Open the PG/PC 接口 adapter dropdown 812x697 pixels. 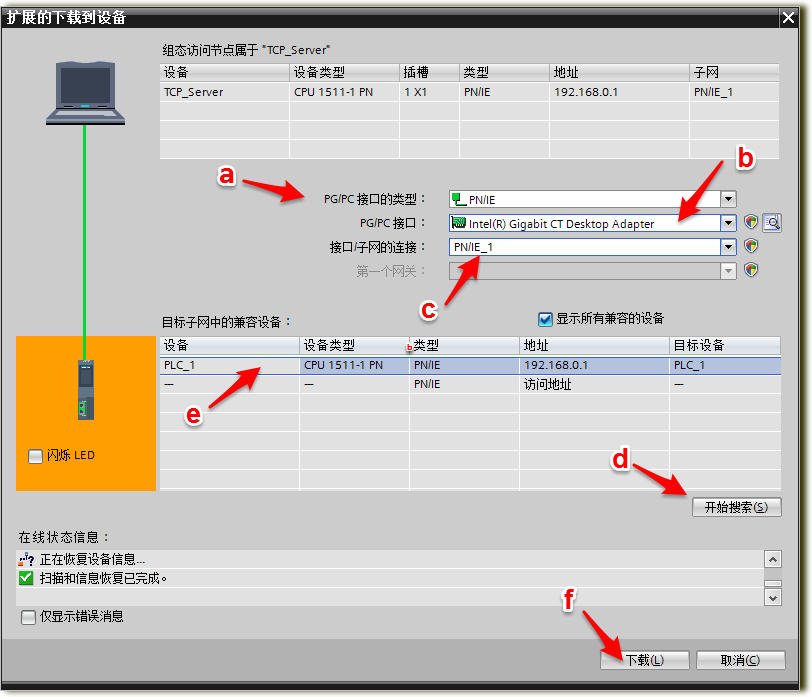click(x=728, y=223)
